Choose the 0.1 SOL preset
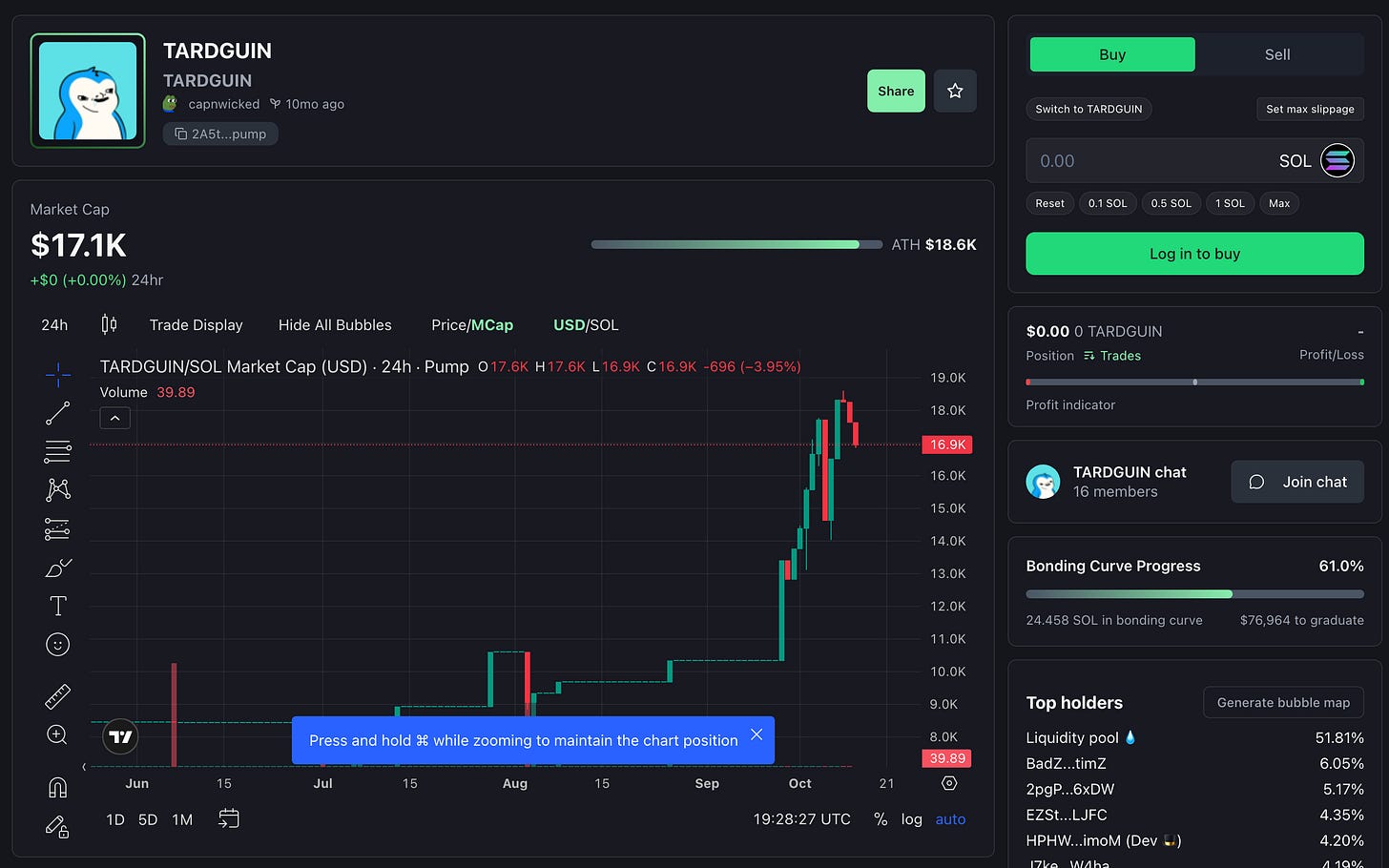Image resolution: width=1389 pixels, height=868 pixels. tap(1108, 203)
